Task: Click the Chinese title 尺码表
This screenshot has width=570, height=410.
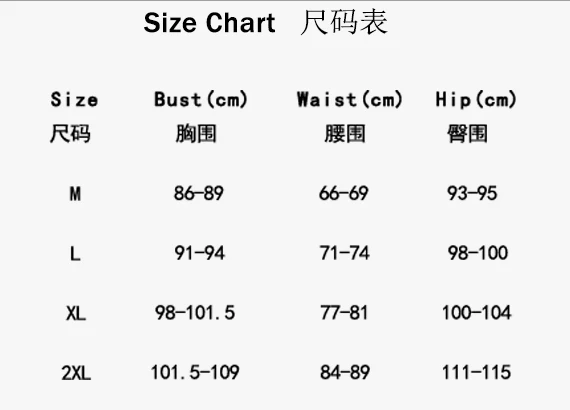Action: [x=344, y=23]
